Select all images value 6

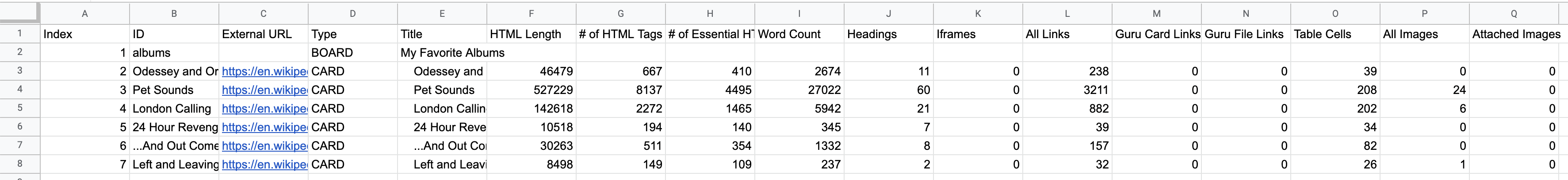pos(1424,109)
